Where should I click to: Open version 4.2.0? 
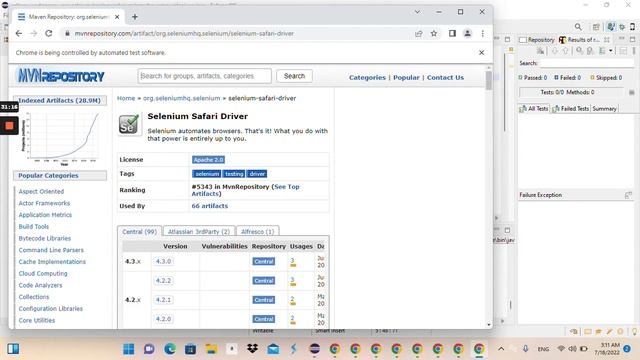[163, 319]
